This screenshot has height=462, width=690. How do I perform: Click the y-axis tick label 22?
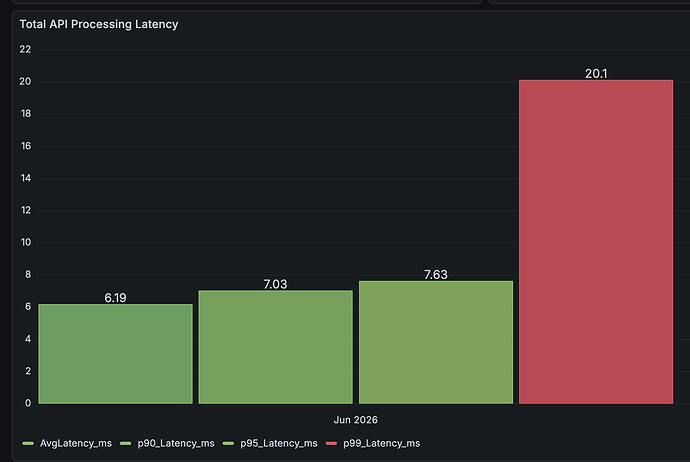26,49
